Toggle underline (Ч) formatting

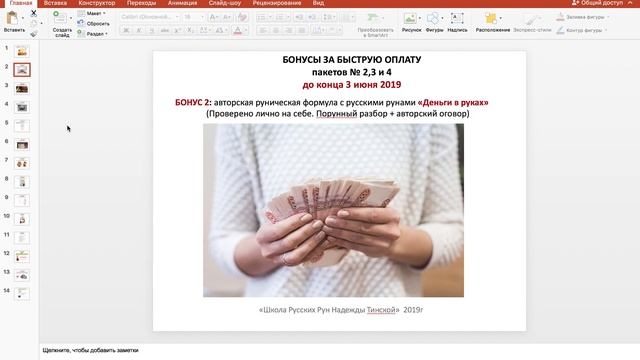tap(152, 31)
